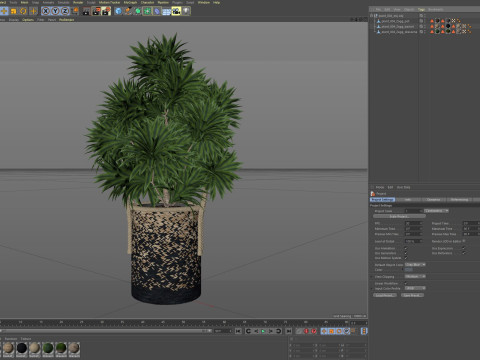Image resolution: width=480 pixels, height=360 pixels.
Task: Expand the View Clipping disclosure arrow
Action: tap(372, 277)
